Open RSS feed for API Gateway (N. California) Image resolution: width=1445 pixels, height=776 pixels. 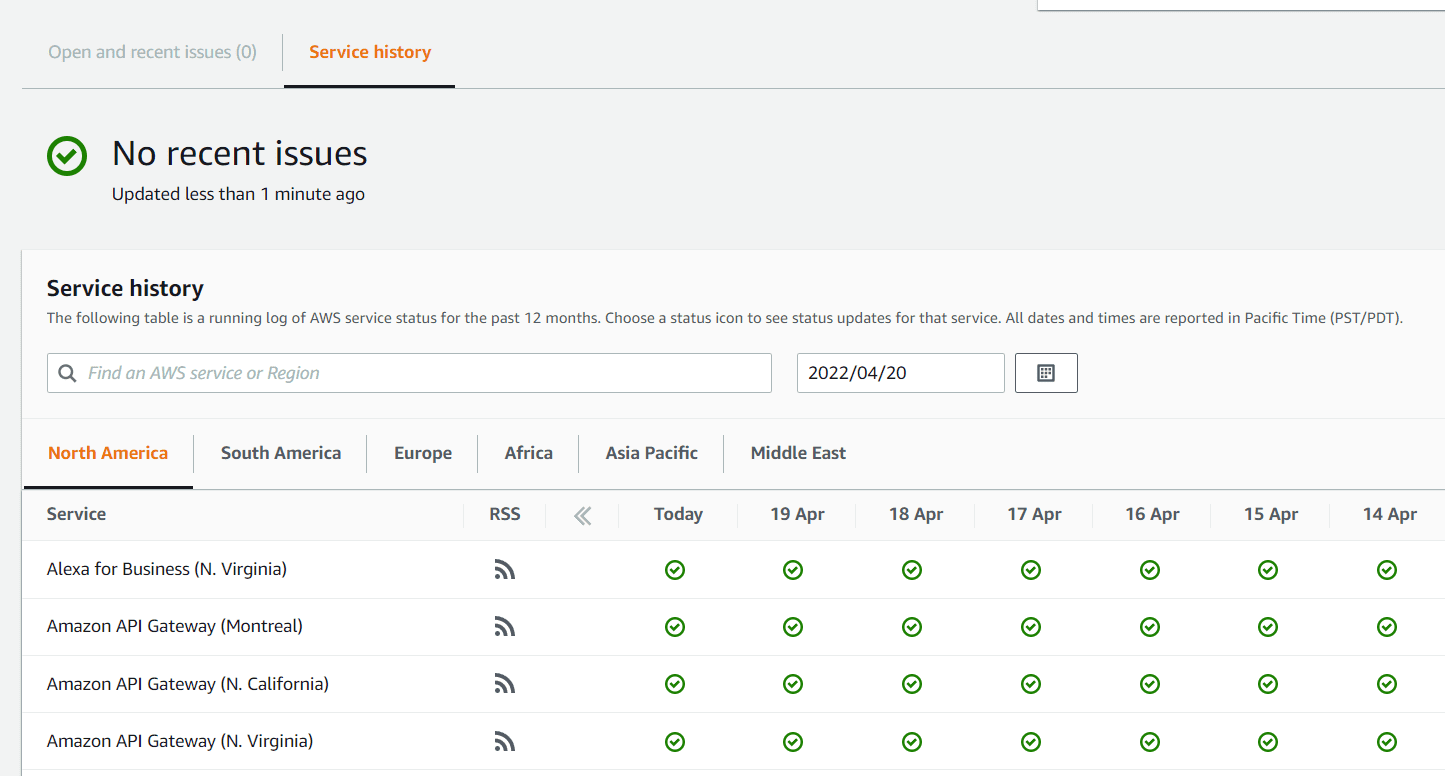click(505, 683)
